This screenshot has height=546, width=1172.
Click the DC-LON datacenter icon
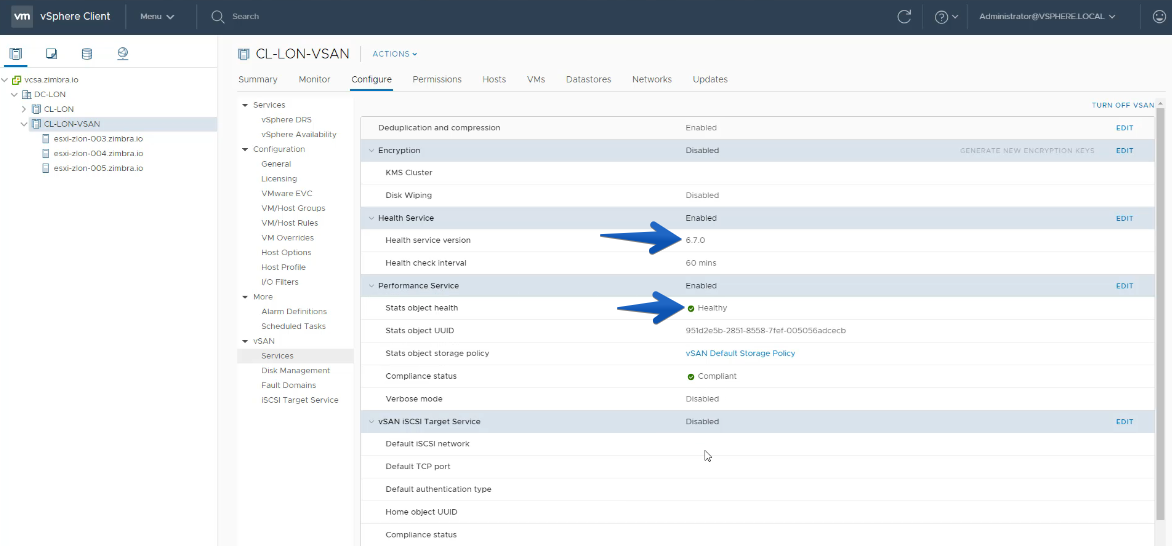pyautogui.click(x=27, y=95)
